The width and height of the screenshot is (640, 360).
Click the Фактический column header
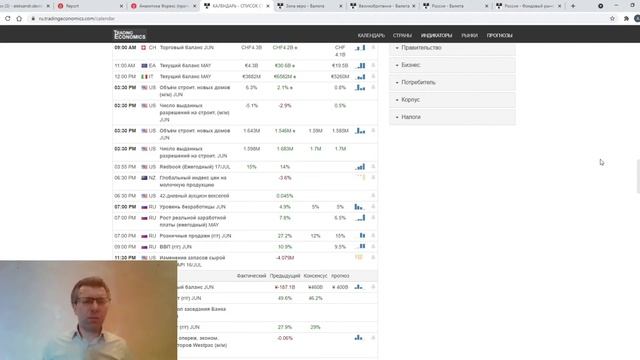click(251, 276)
